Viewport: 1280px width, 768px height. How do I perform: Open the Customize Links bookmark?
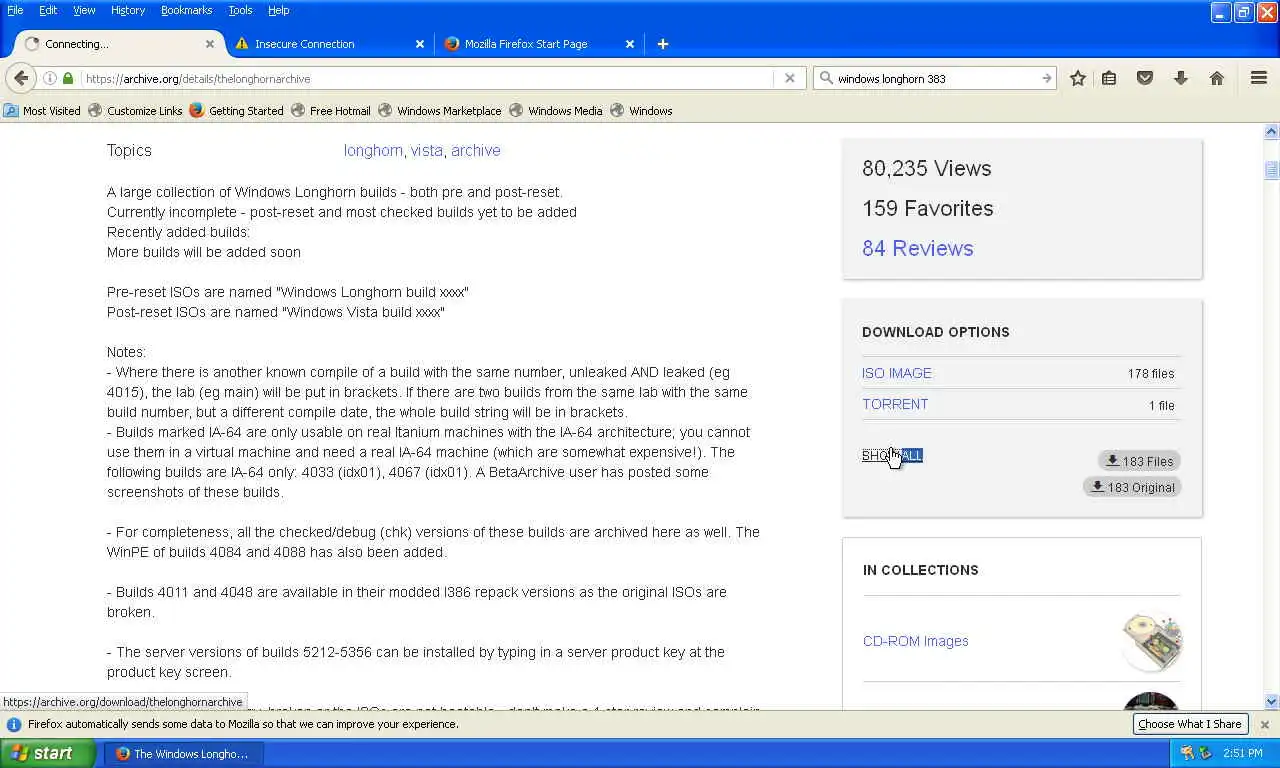point(135,111)
